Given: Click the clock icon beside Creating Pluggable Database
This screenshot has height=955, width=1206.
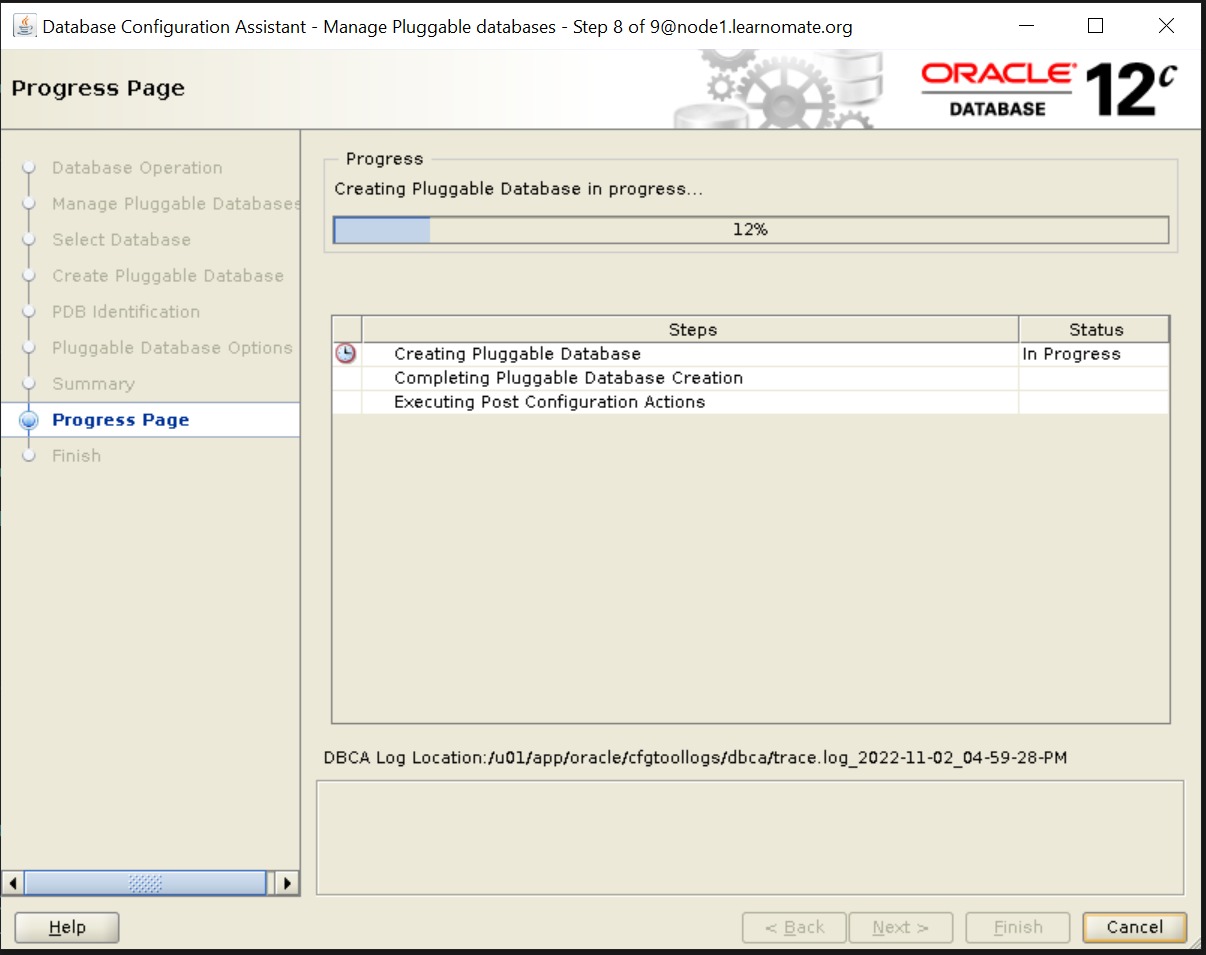Looking at the screenshot, I should tap(346, 354).
